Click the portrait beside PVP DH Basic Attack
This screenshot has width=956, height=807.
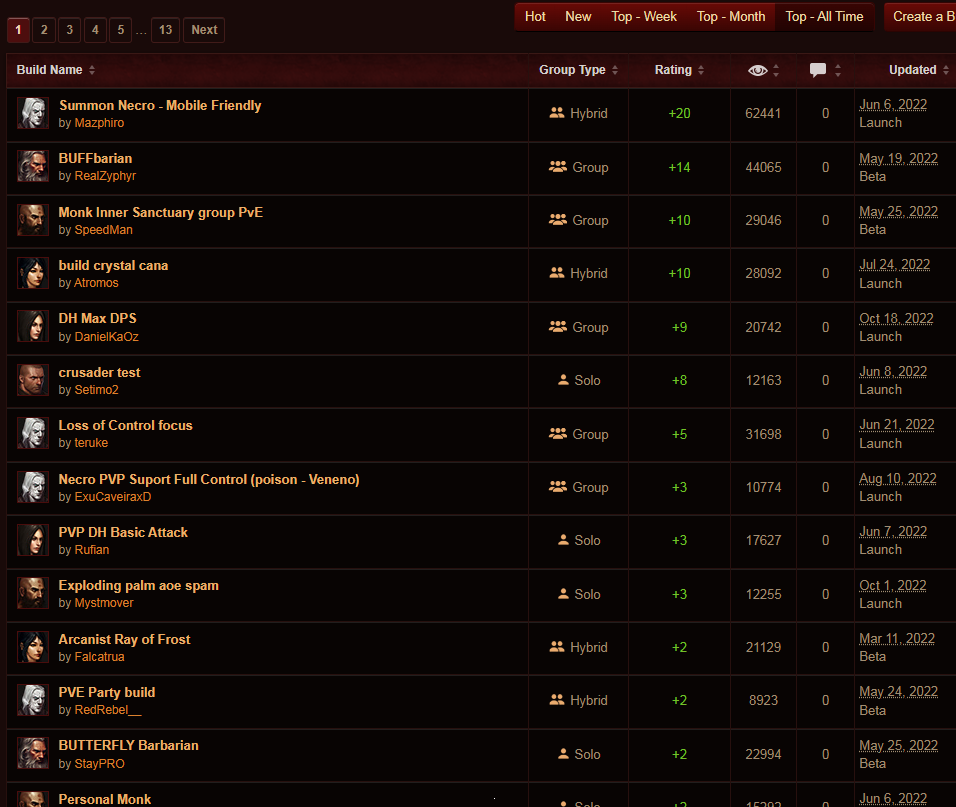(x=32, y=540)
